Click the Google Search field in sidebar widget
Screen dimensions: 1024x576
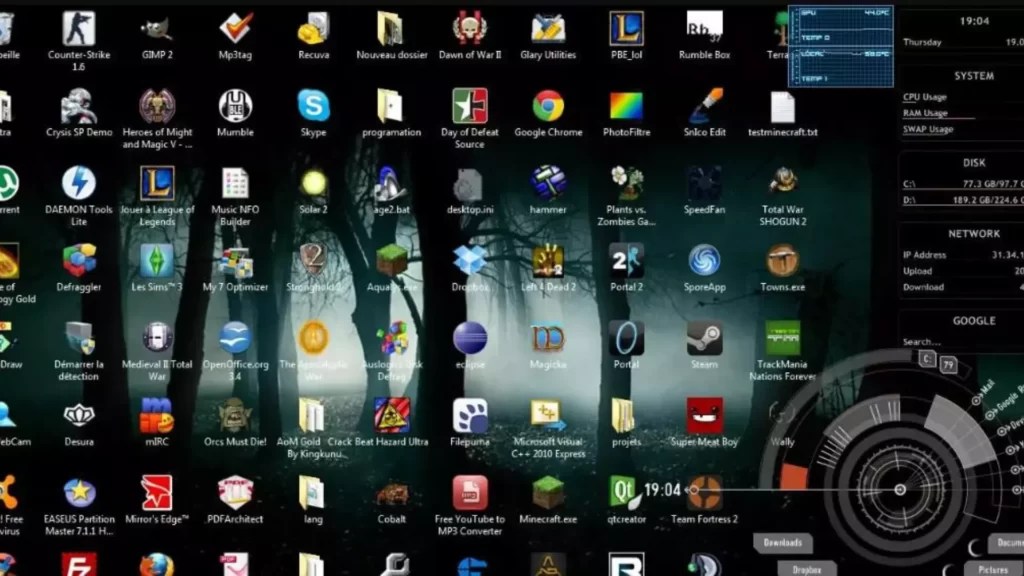pos(961,342)
